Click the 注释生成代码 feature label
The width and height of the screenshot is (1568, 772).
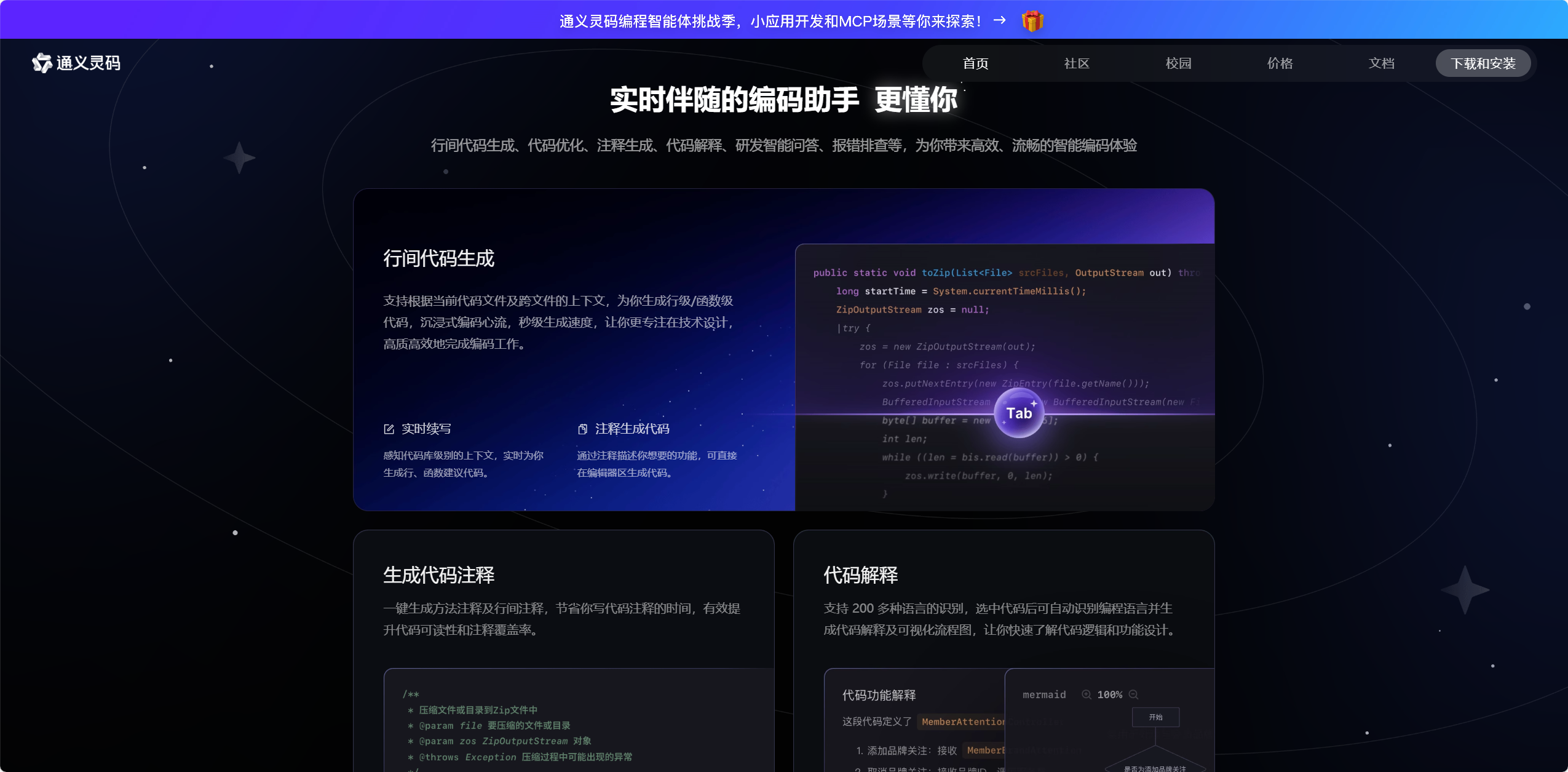632,429
